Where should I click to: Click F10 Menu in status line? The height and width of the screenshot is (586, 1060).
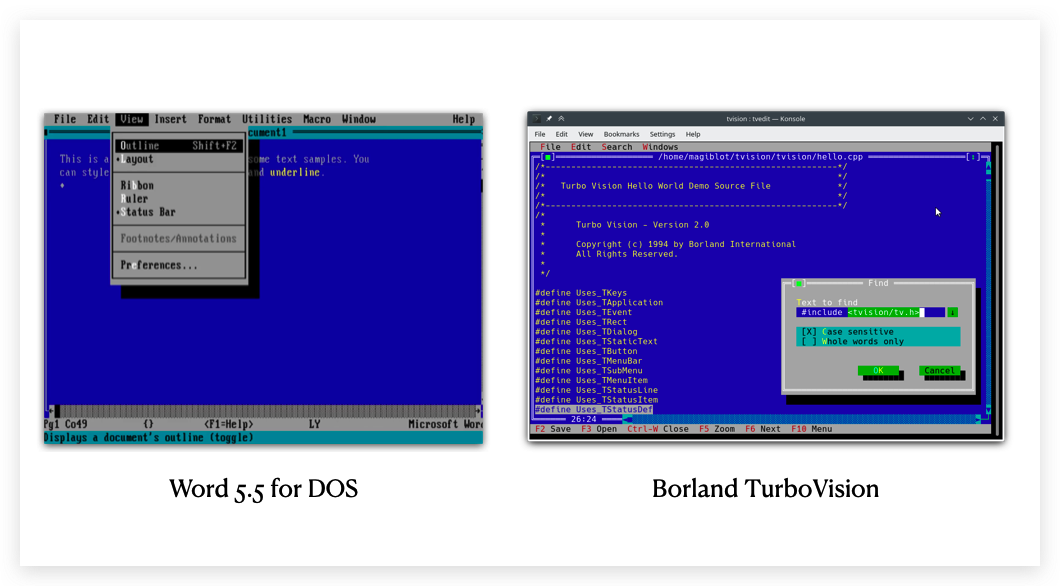[811, 429]
